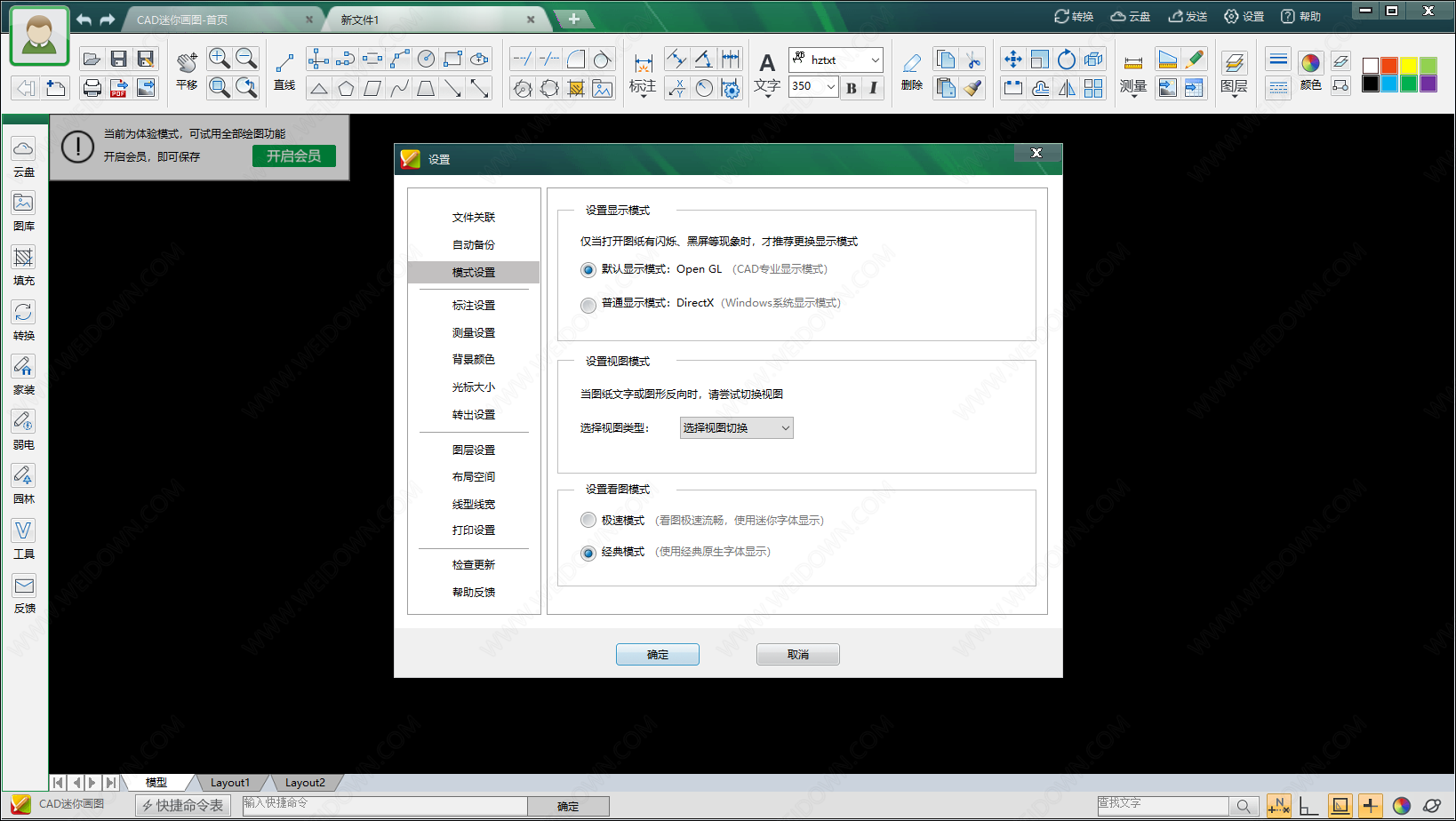Select Open GL default display mode

(x=588, y=269)
